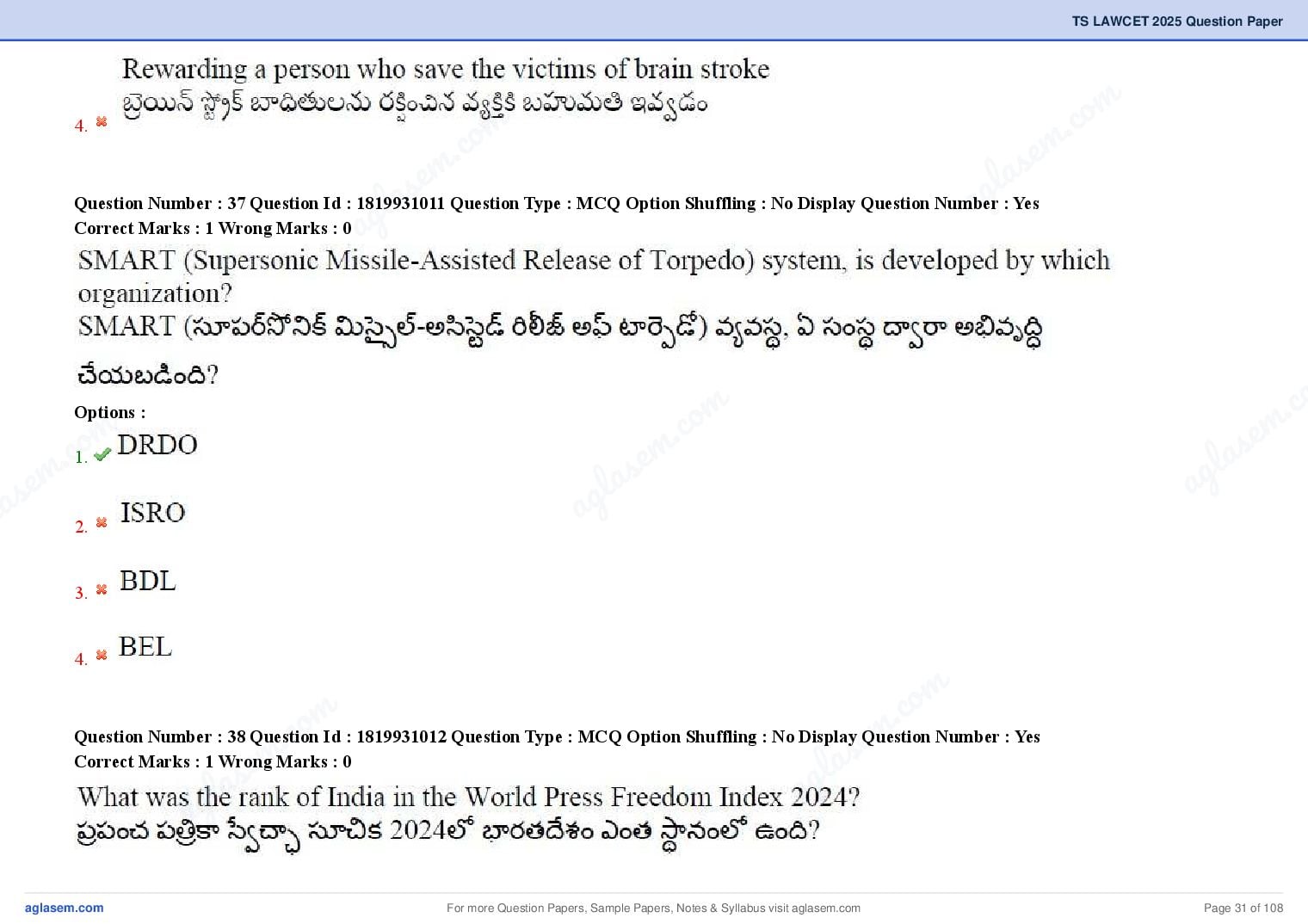Click the Page 31 of 108 indicator
The image size is (1308, 924).
[x=1243, y=908]
